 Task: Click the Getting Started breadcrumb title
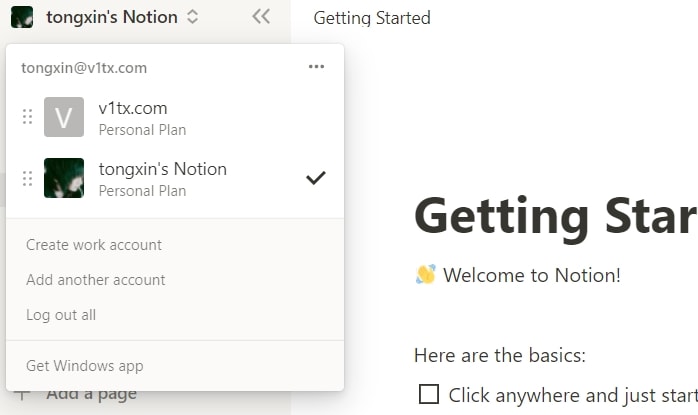[372, 18]
